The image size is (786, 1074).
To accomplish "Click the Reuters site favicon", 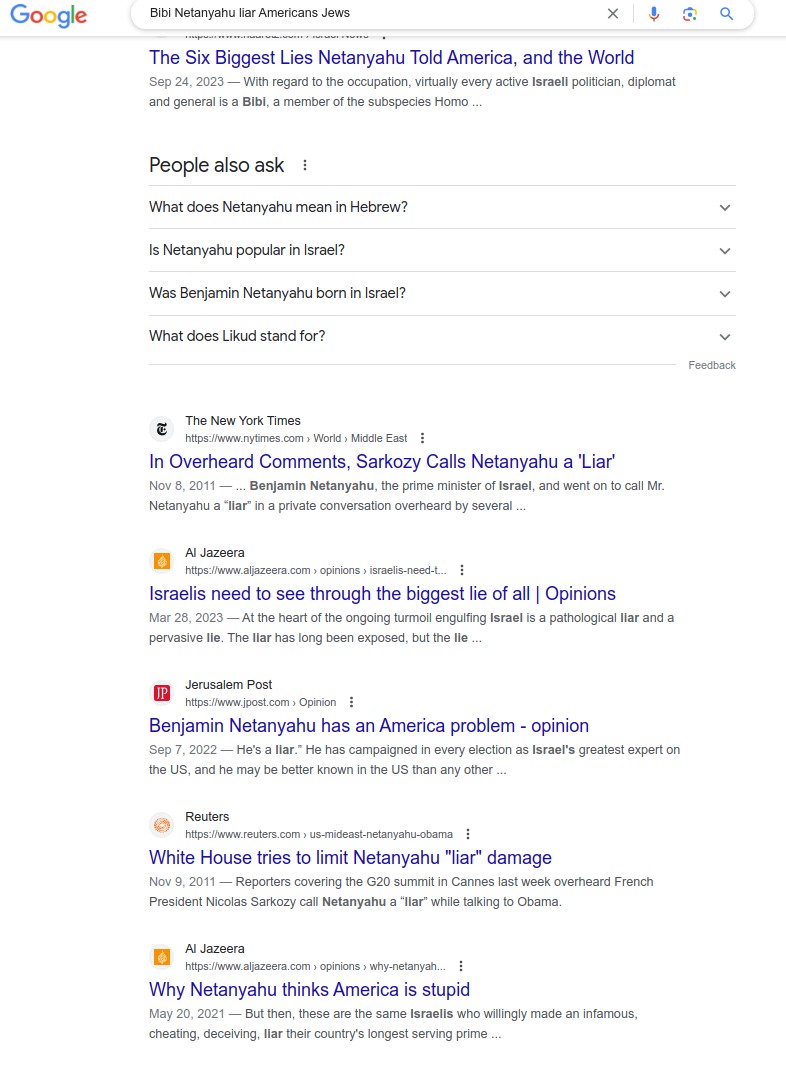I will click(161, 825).
